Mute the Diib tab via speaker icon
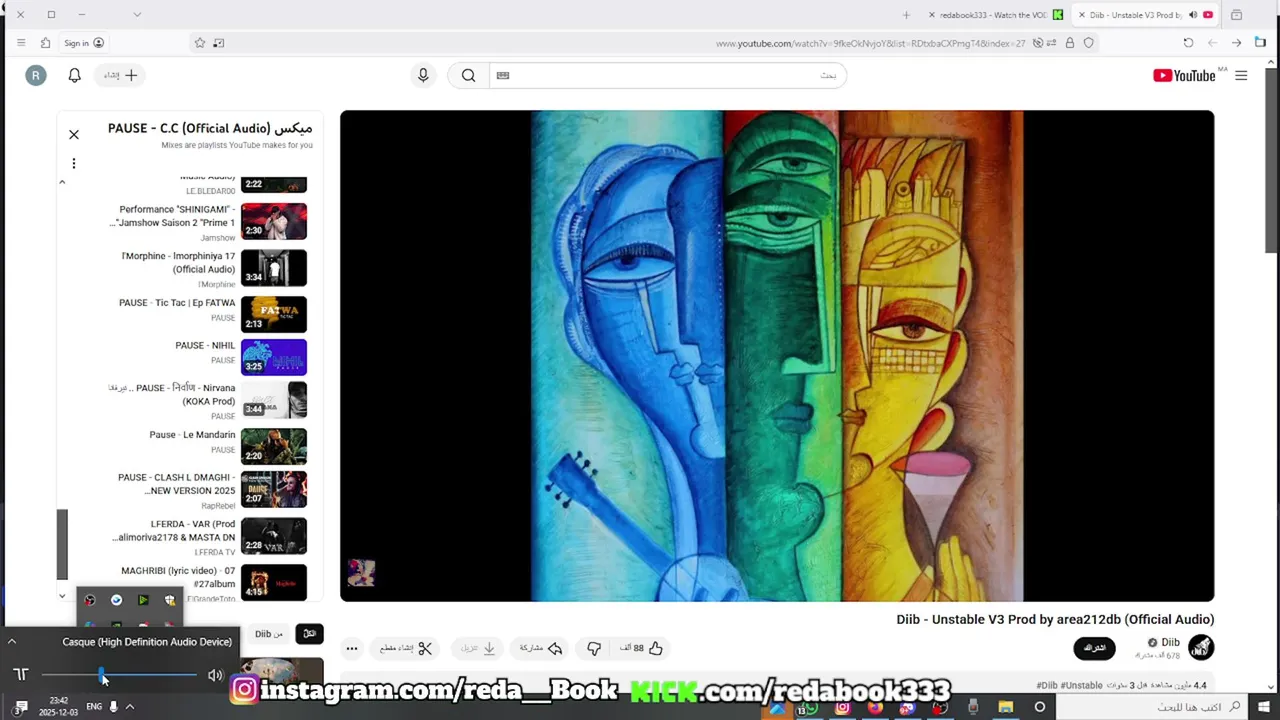This screenshot has width=1280, height=720. 1193,15
